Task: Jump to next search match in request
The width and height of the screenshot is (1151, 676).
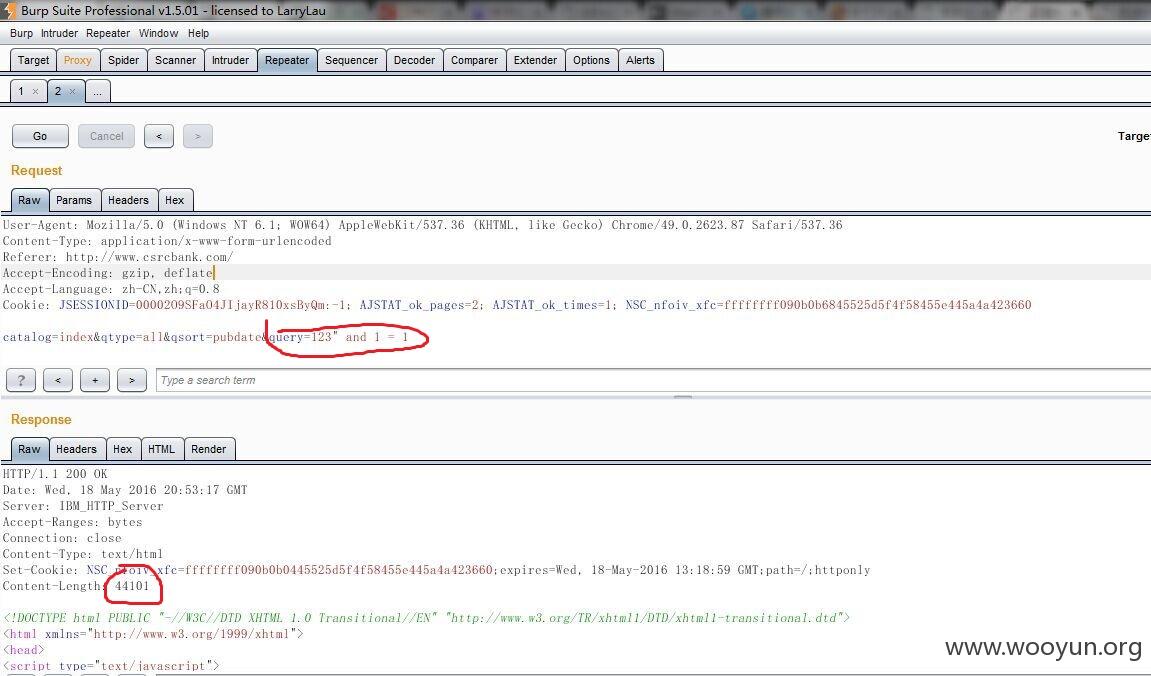Action: [x=131, y=380]
